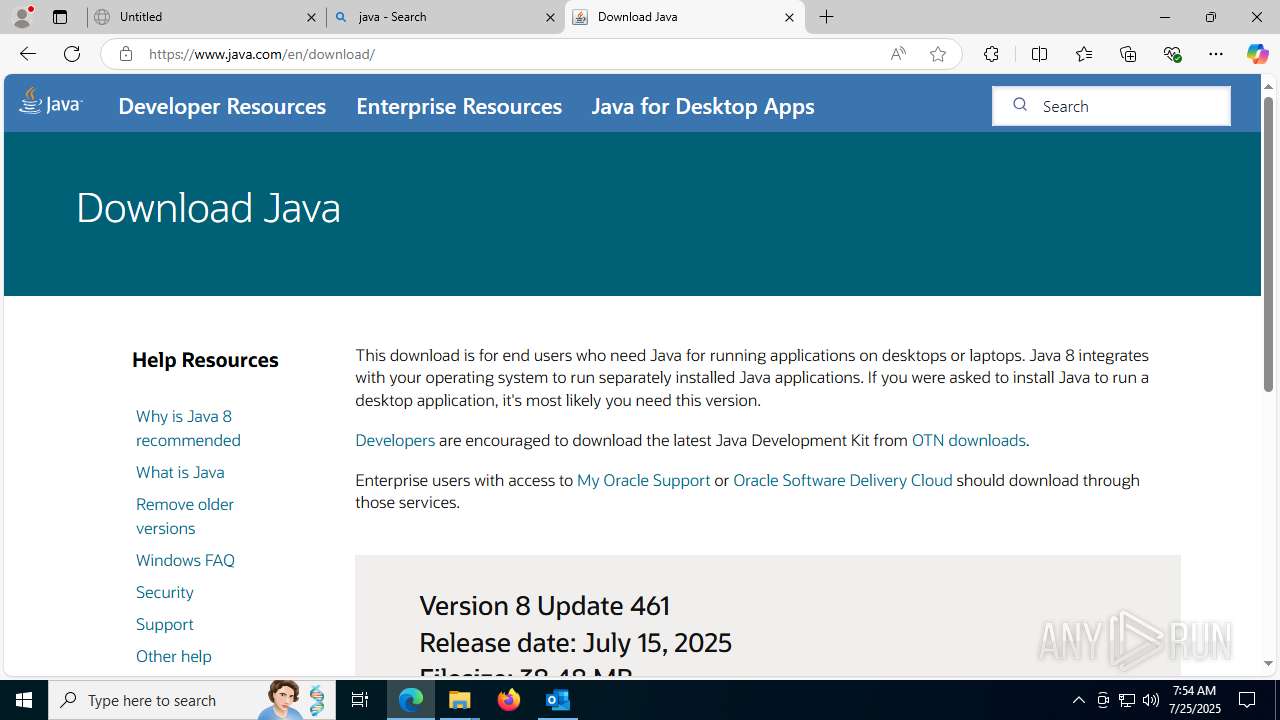The height and width of the screenshot is (720, 1280).
Task: Open the browser profile icon
Action: tap(22, 17)
